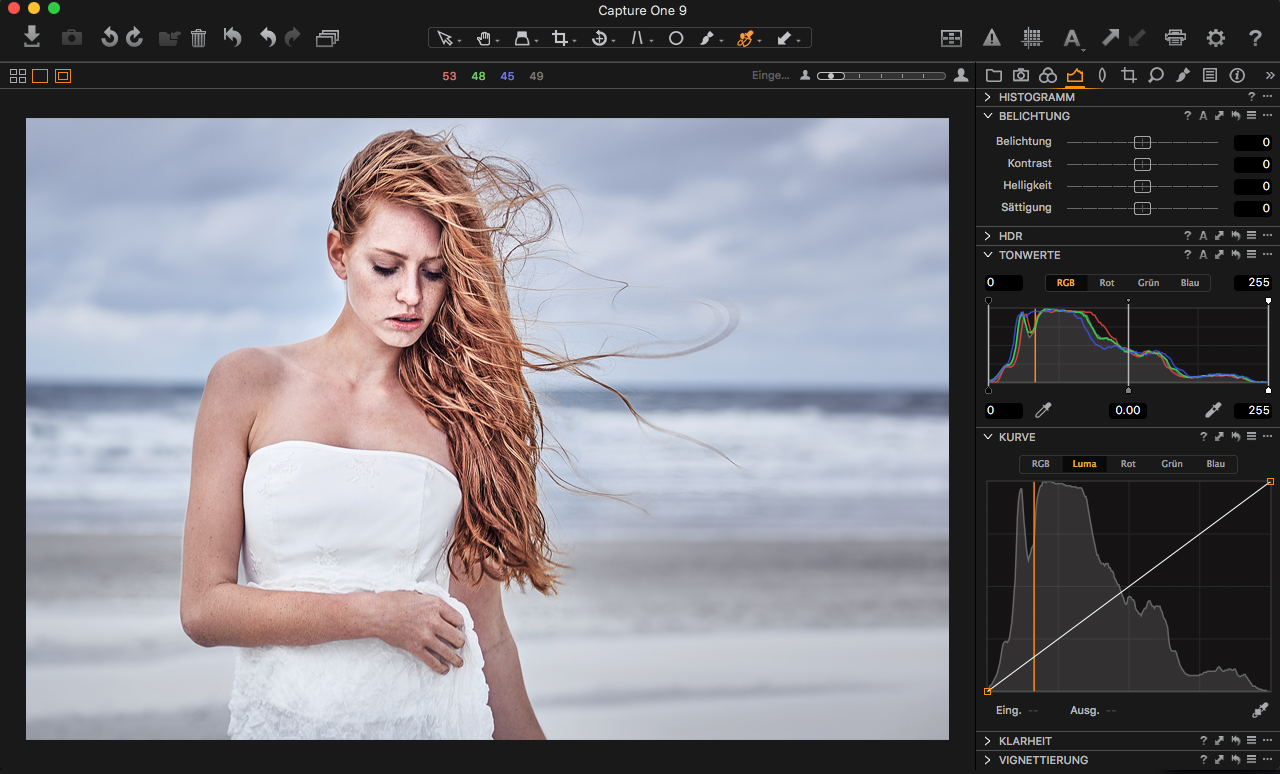The image size is (1280, 774).
Task: Reset the Tonwerte panel adjustments
Action: click(1235, 255)
